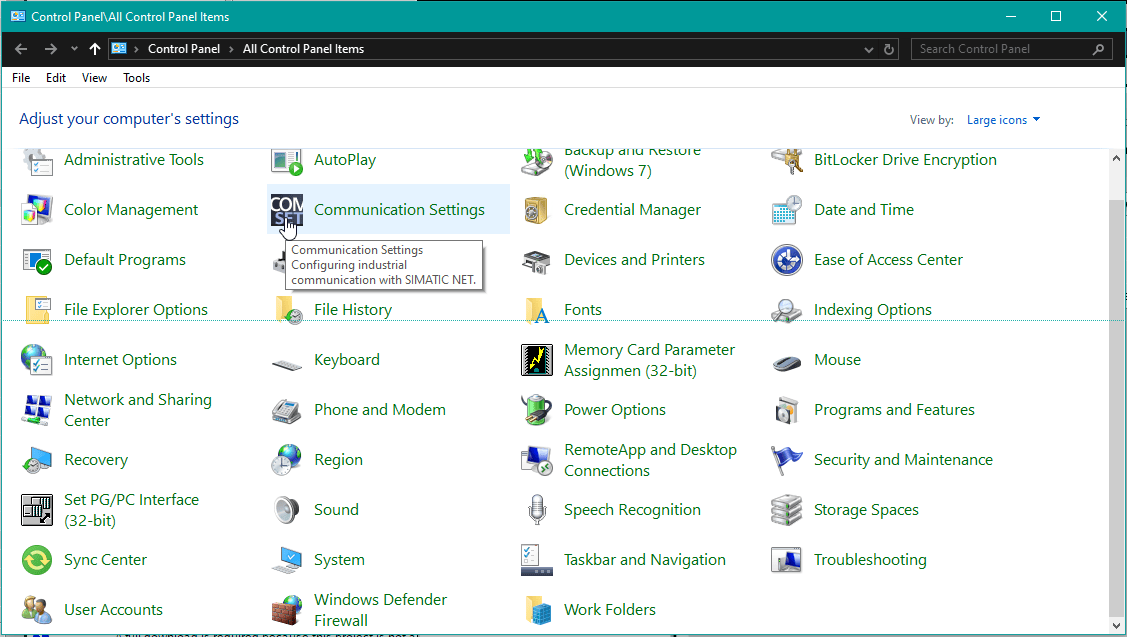The image size is (1127, 637).
Task: Open the Color Management icon
Action: tap(37, 210)
